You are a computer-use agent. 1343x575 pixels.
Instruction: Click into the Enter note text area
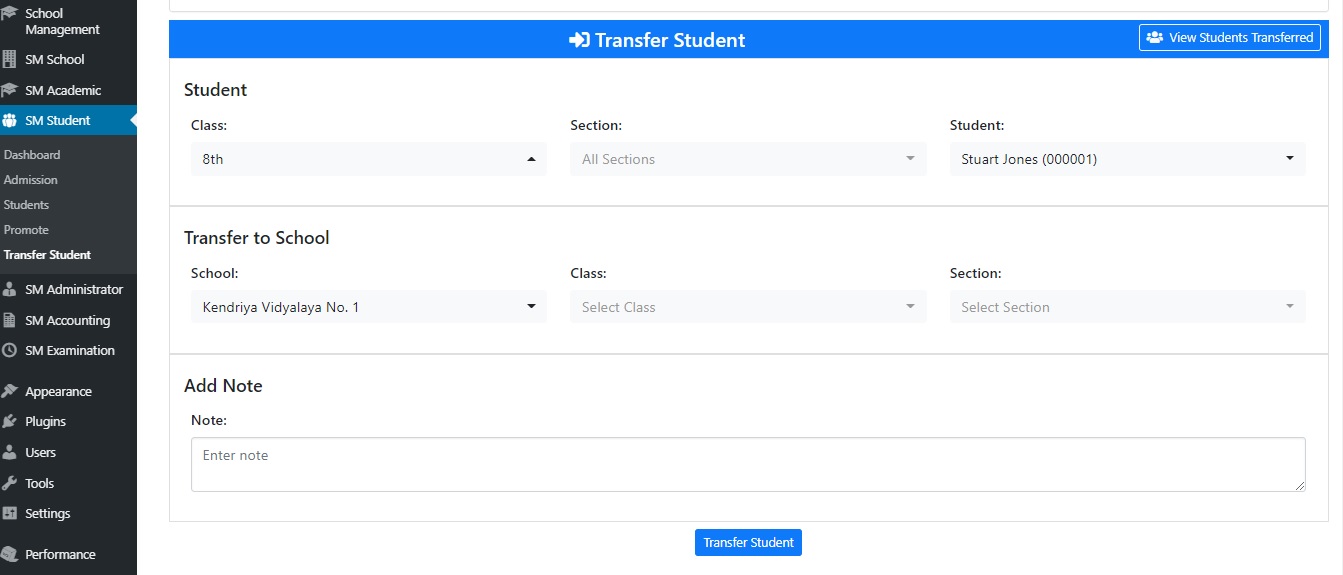click(x=747, y=464)
